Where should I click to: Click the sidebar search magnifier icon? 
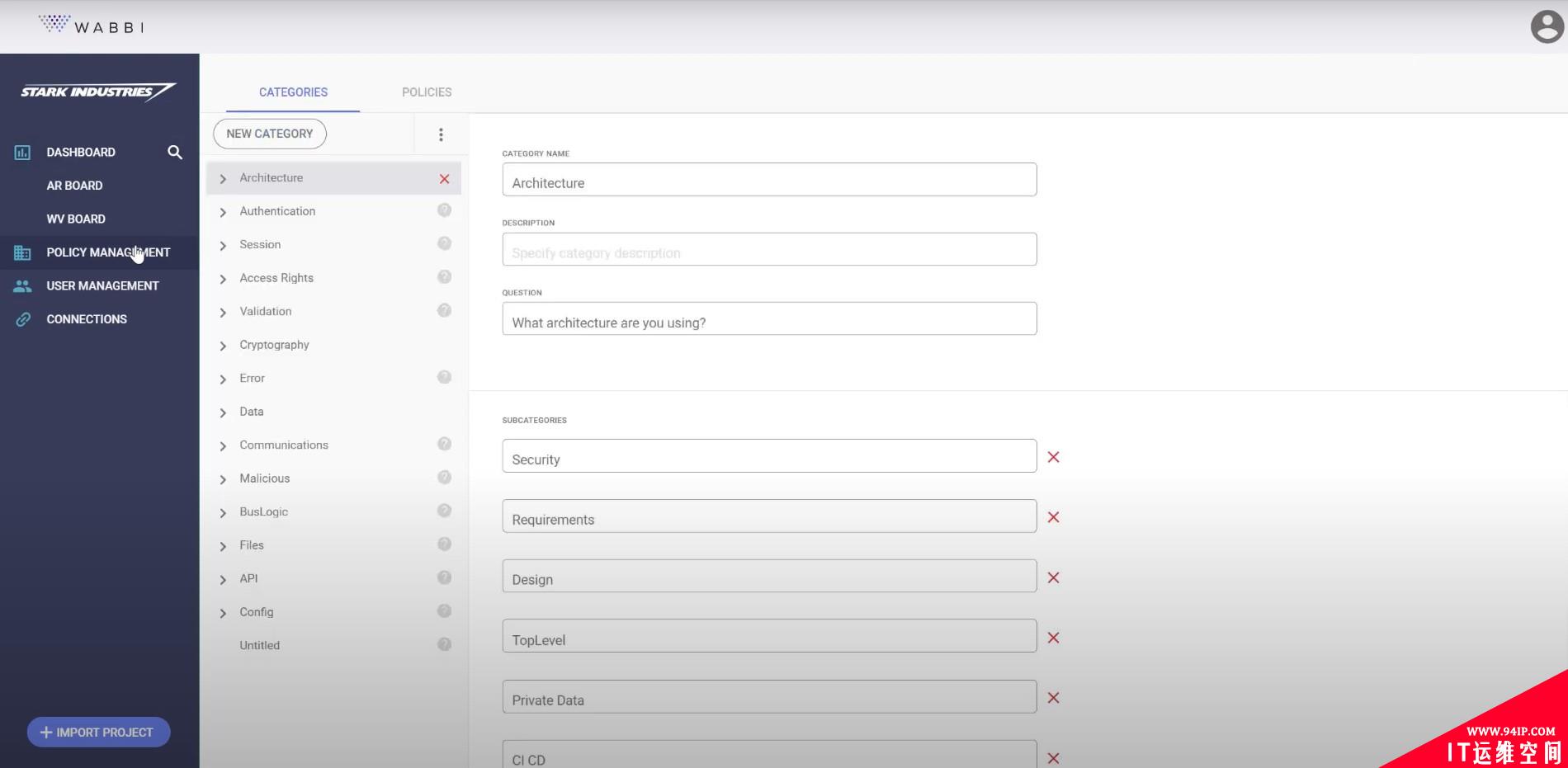coord(175,153)
